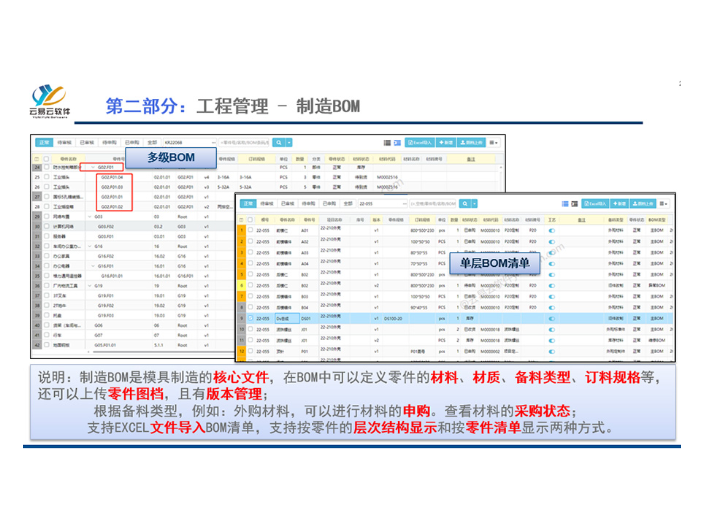Screen dimensions: 704x528
Task: Check row 29 checkbox in multi-level window
Action: (46, 217)
